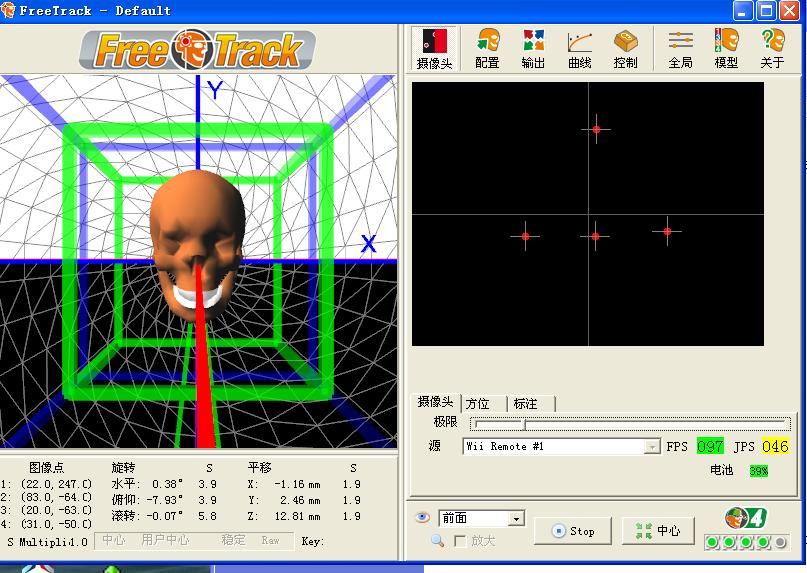Image resolution: width=807 pixels, height=573 pixels.
Task: Click the second green Wii LED indicator
Action: point(729,542)
